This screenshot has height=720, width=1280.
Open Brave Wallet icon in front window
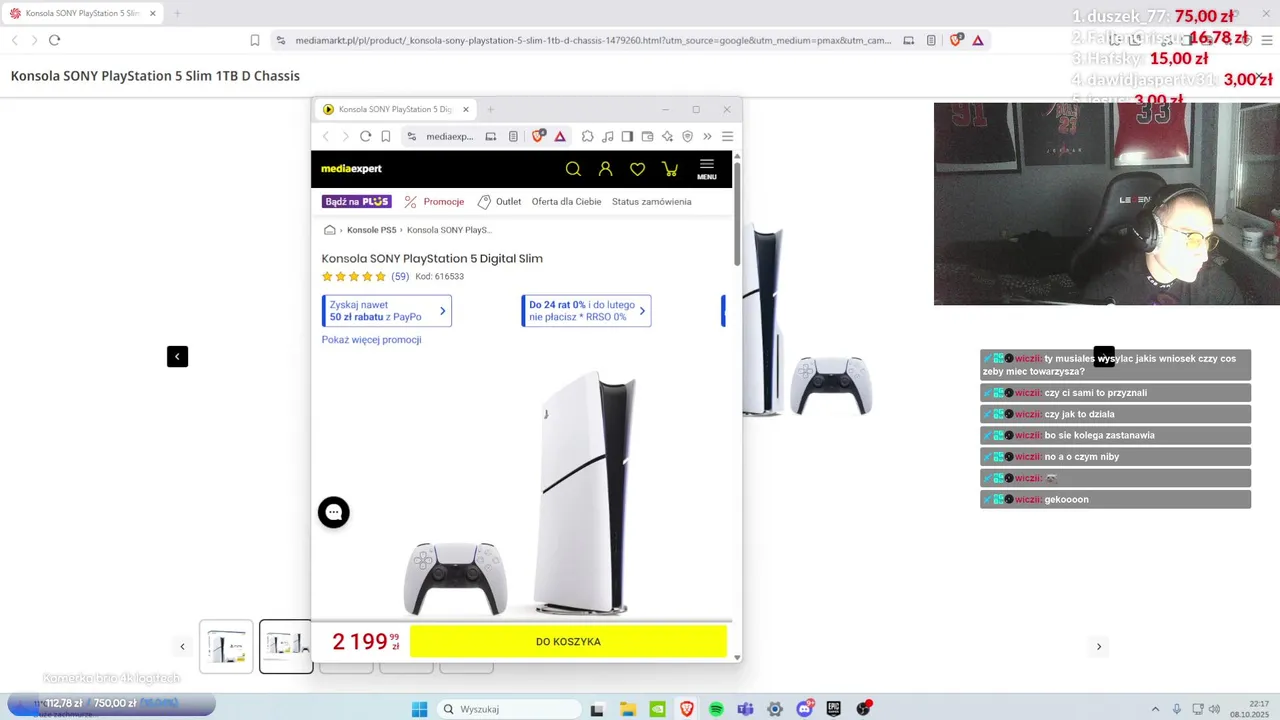647,136
